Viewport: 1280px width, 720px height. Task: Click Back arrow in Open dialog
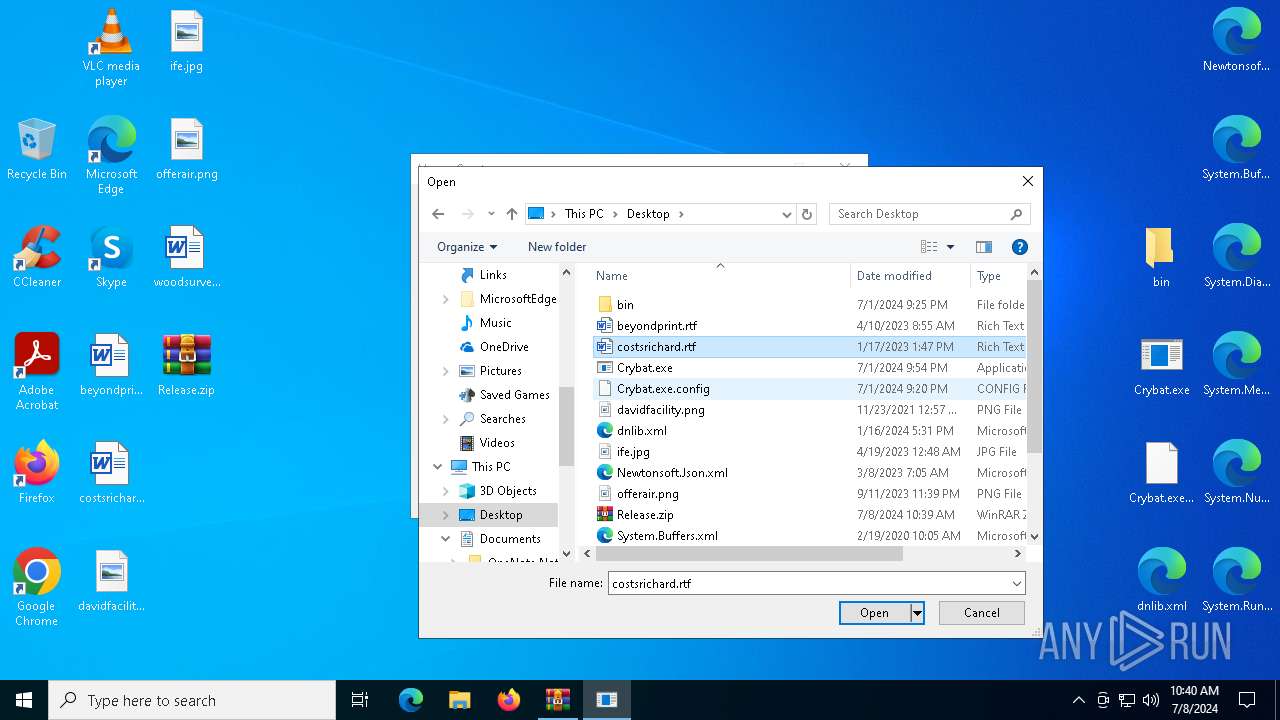pyautogui.click(x=438, y=214)
